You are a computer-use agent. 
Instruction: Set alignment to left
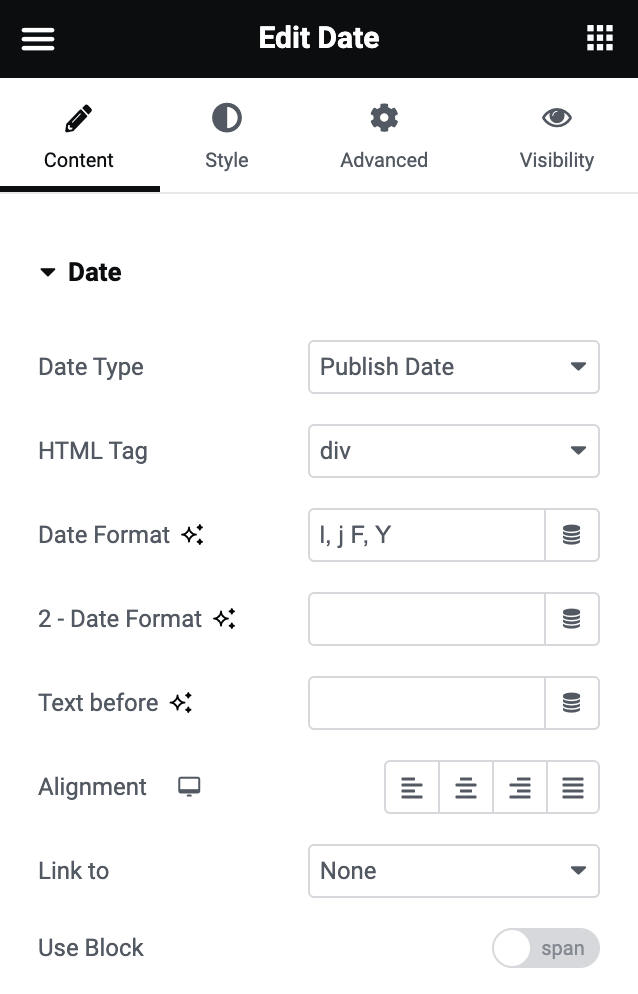coord(412,787)
